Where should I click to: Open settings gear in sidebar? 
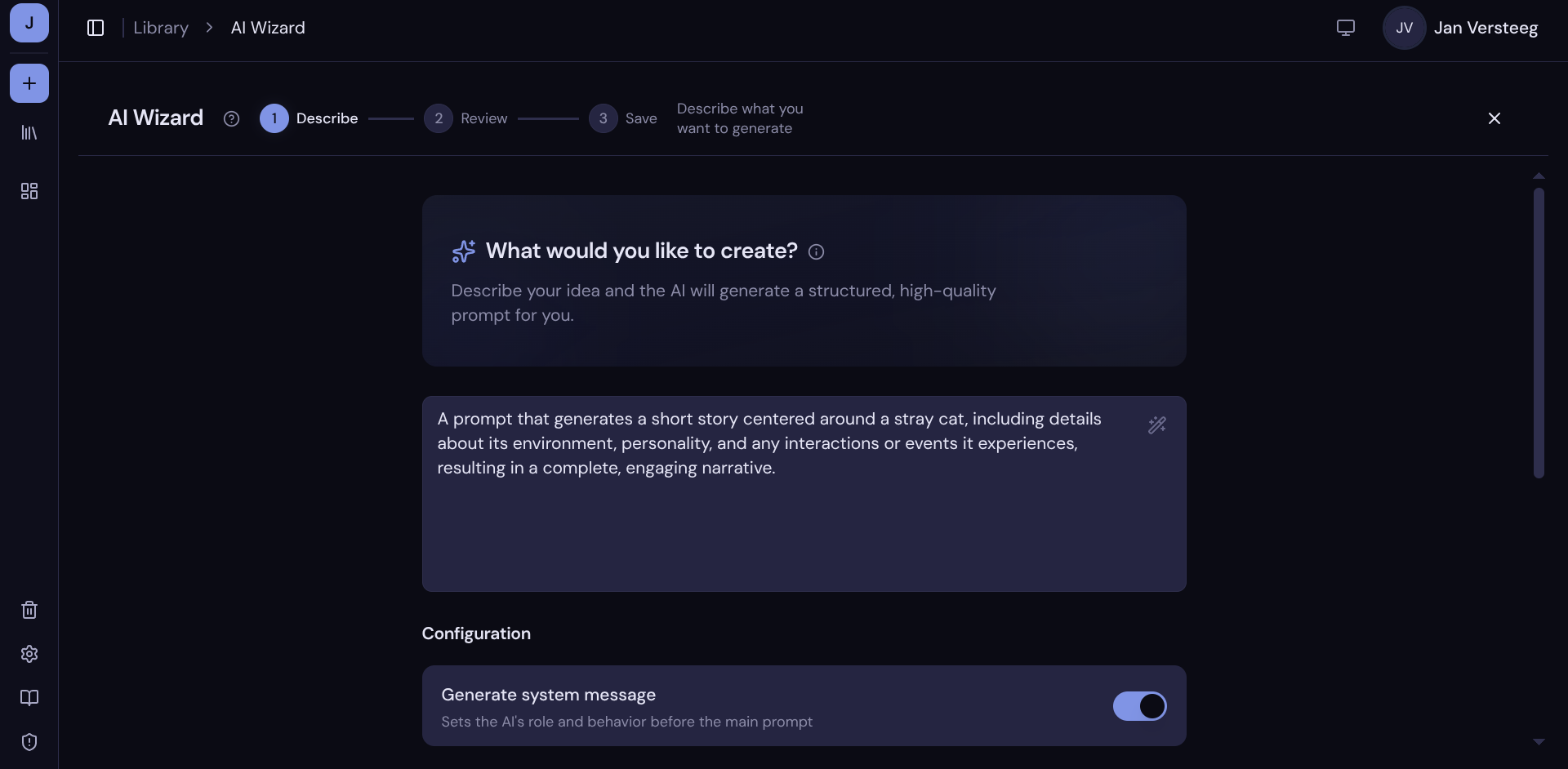pos(29,654)
